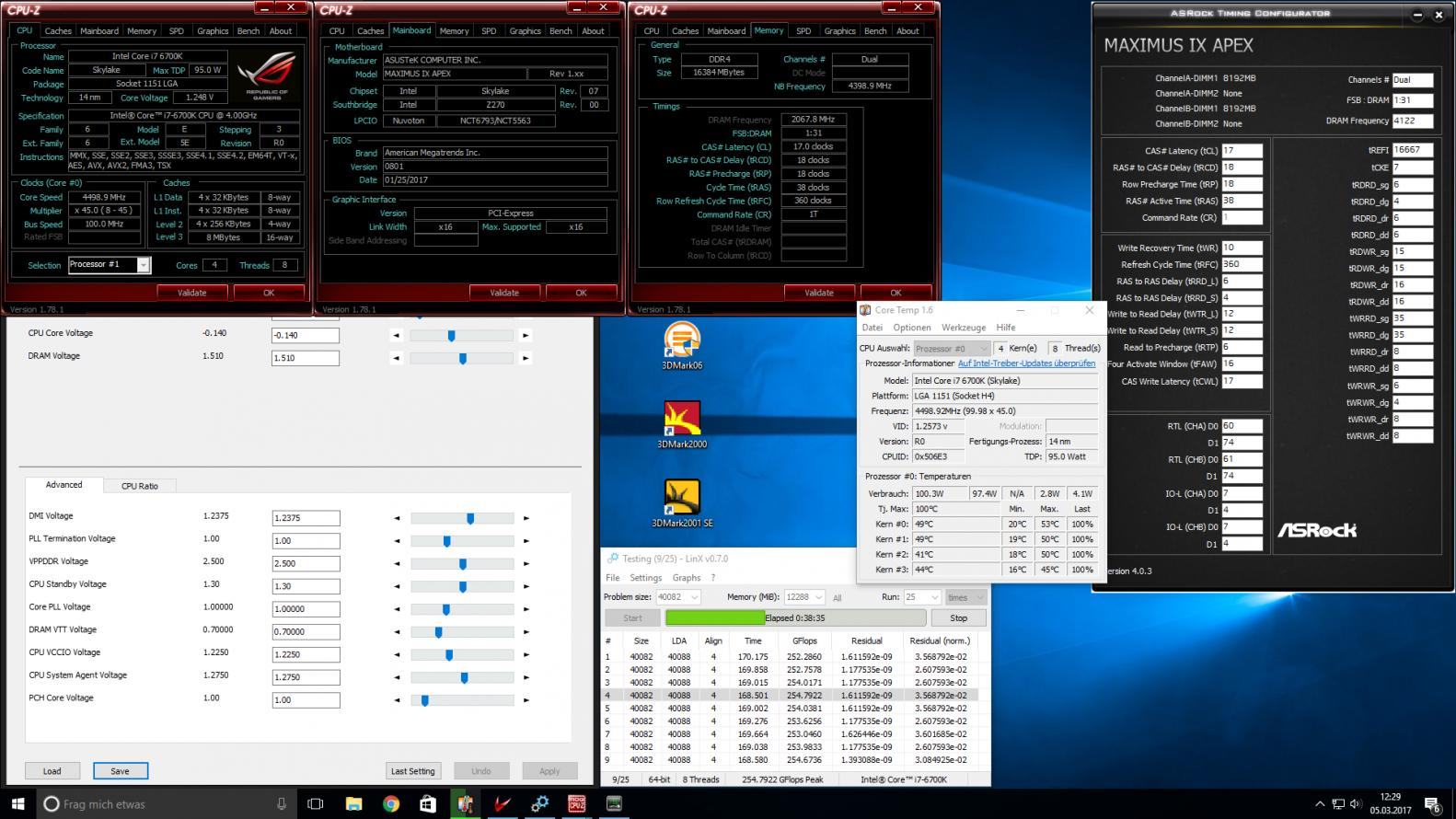The width and height of the screenshot is (1456, 819).
Task: Click Validate in the CPU-Z Memory window
Action: point(819,293)
